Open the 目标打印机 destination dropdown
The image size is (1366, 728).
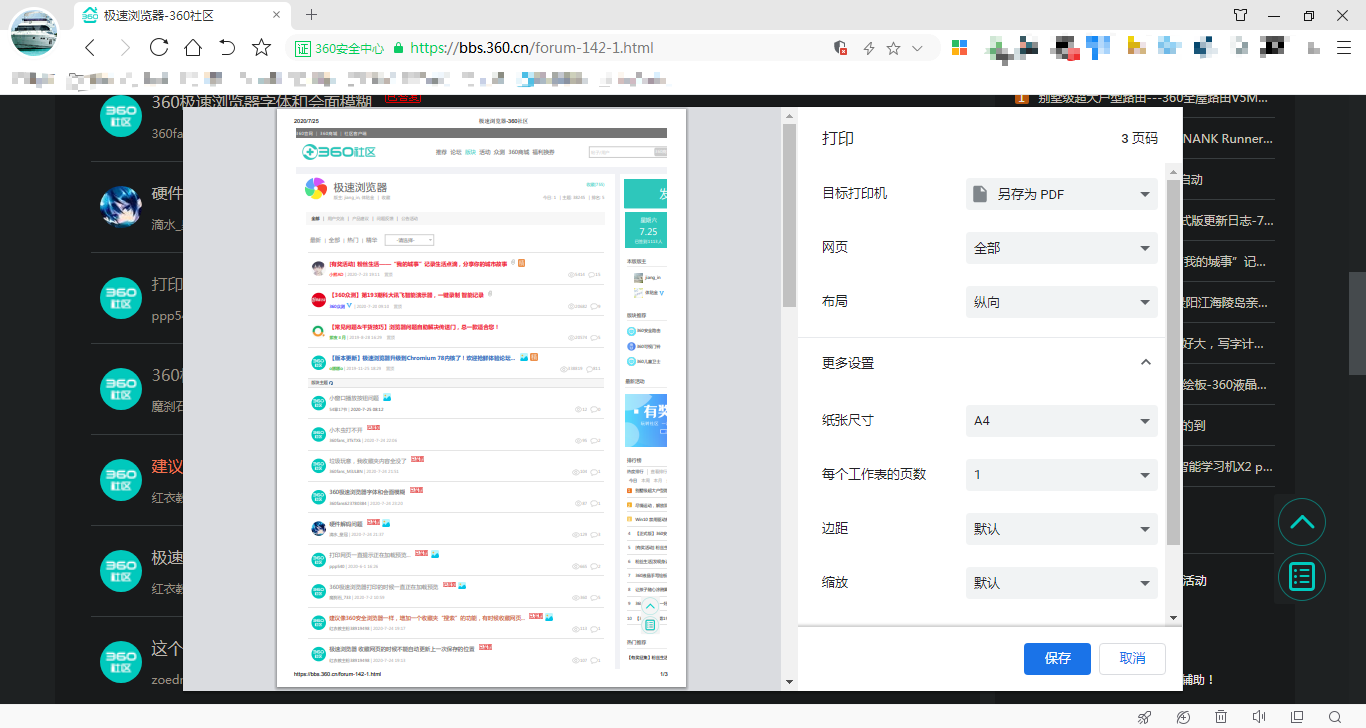(1060, 193)
